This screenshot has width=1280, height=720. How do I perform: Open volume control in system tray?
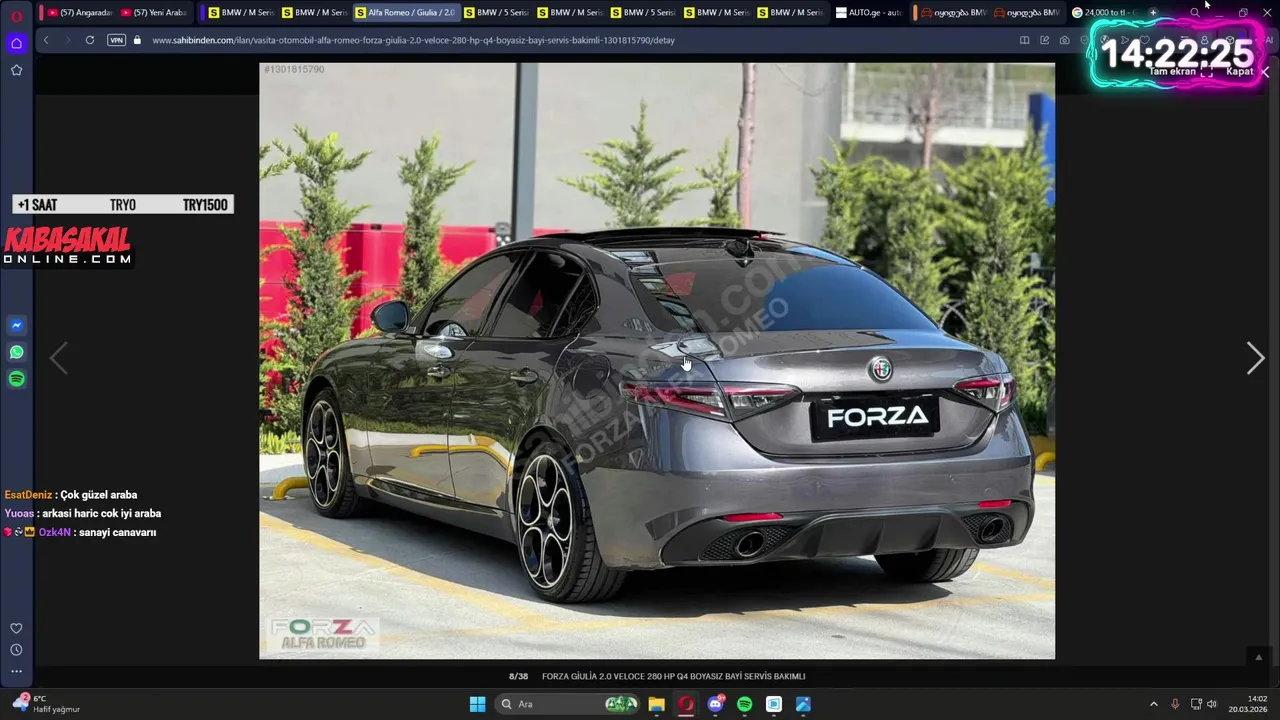[1212, 704]
